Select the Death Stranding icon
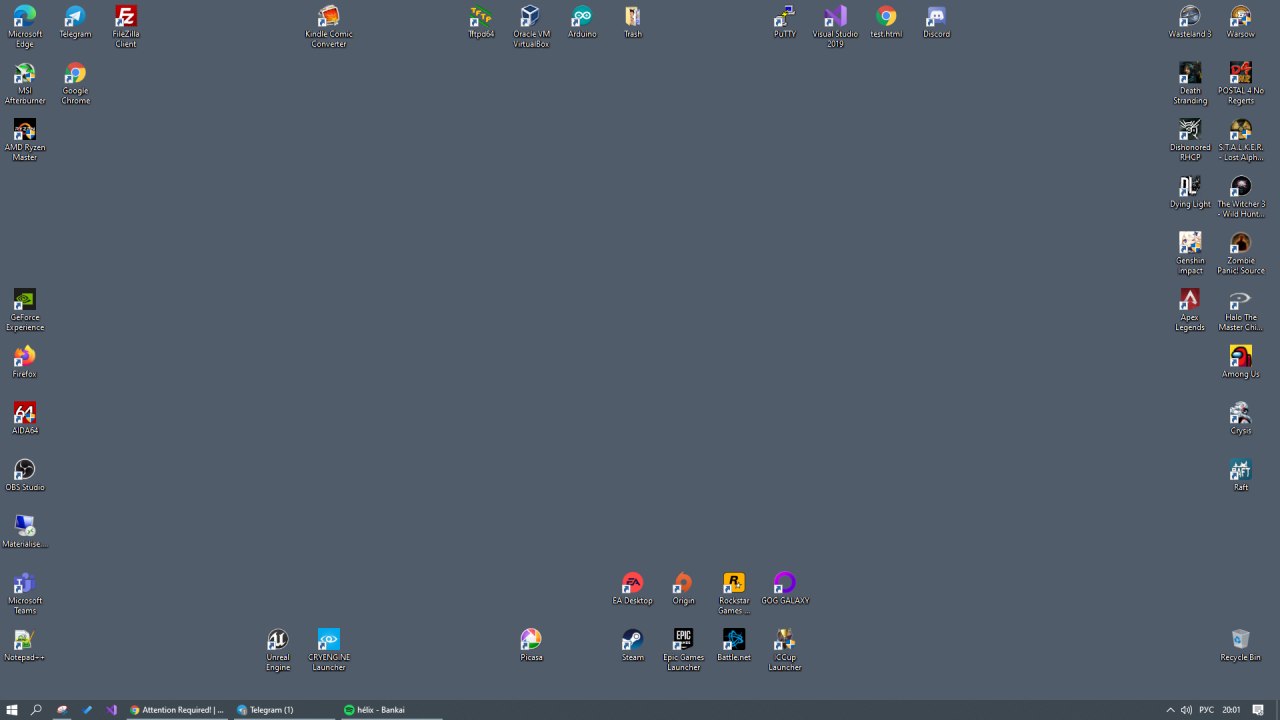 click(x=1190, y=83)
